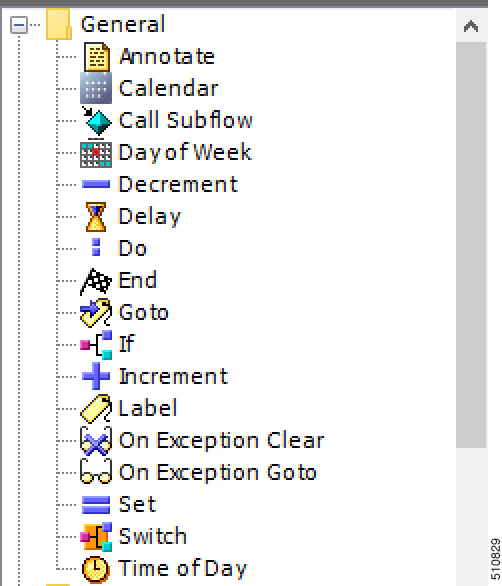Collapse the General folder tree node

tap(19, 25)
